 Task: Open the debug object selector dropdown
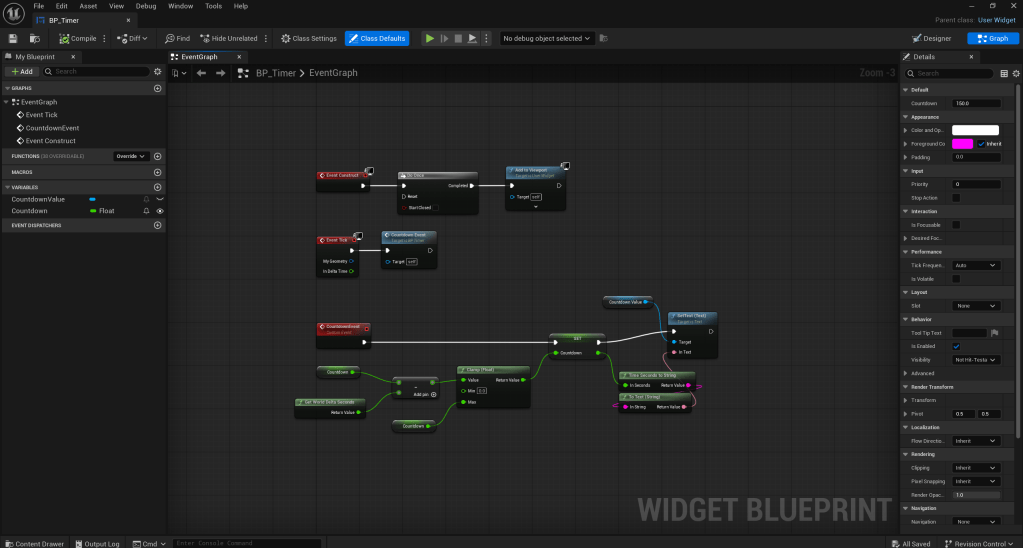pyautogui.click(x=548, y=38)
